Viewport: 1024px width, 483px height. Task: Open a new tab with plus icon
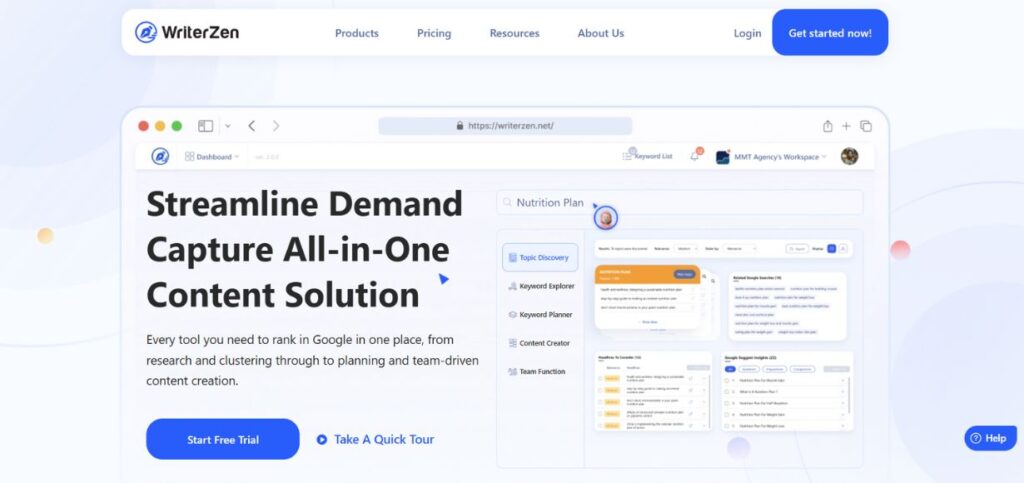click(846, 126)
